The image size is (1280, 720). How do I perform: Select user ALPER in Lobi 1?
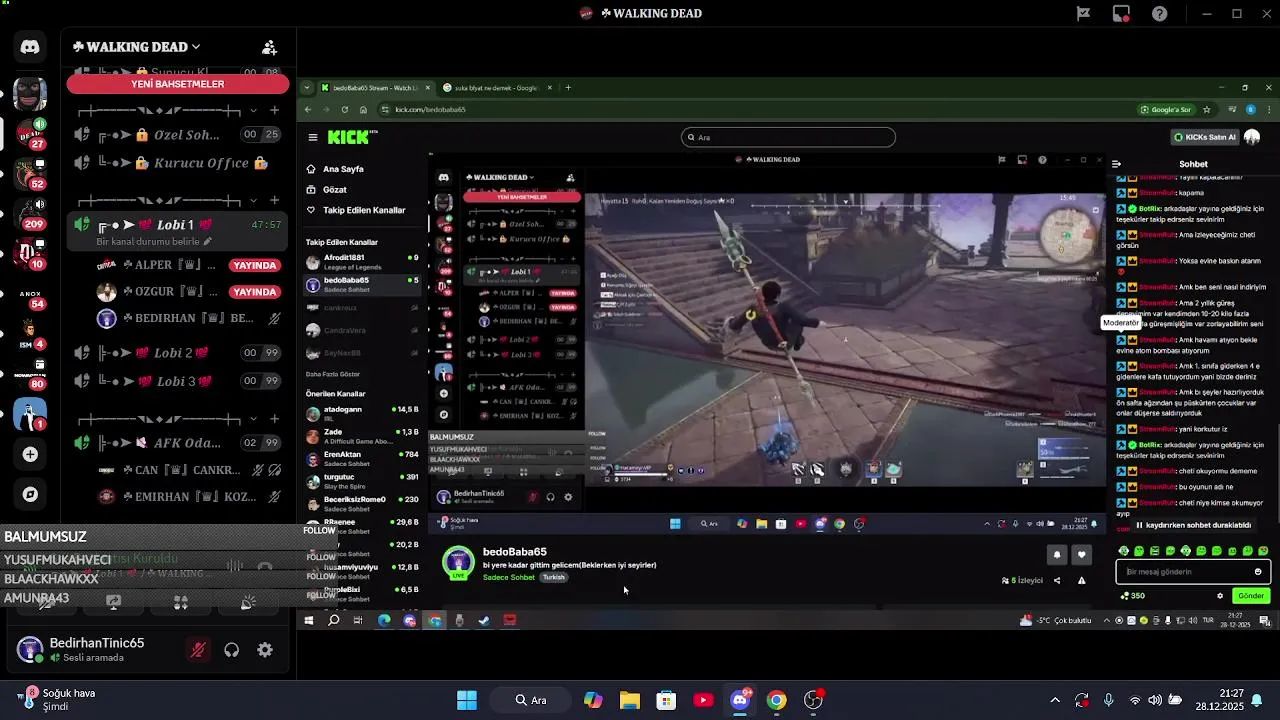pos(186,265)
